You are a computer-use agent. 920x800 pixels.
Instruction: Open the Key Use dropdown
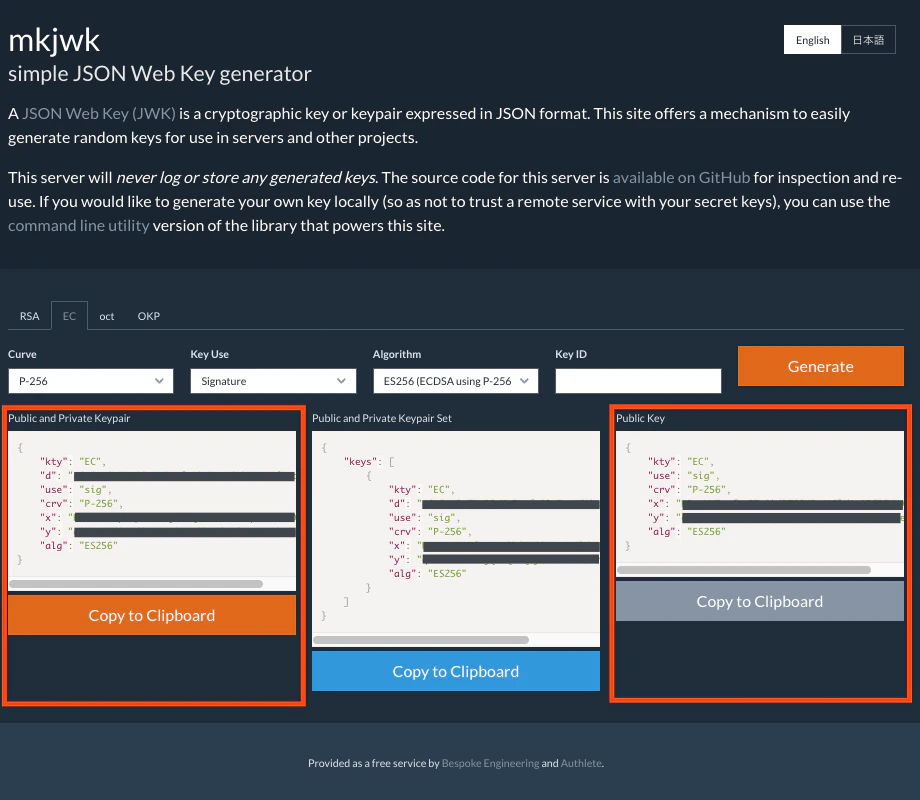click(273, 381)
